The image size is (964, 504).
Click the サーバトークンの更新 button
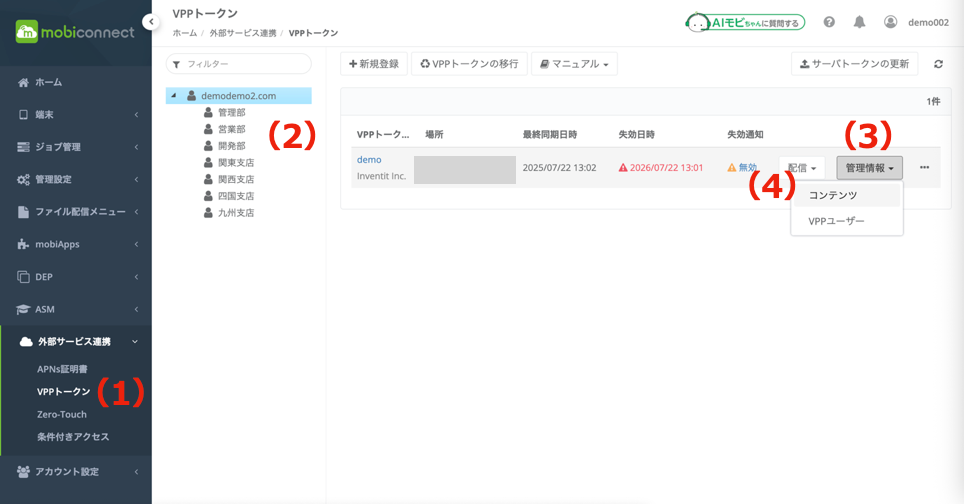click(x=855, y=64)
